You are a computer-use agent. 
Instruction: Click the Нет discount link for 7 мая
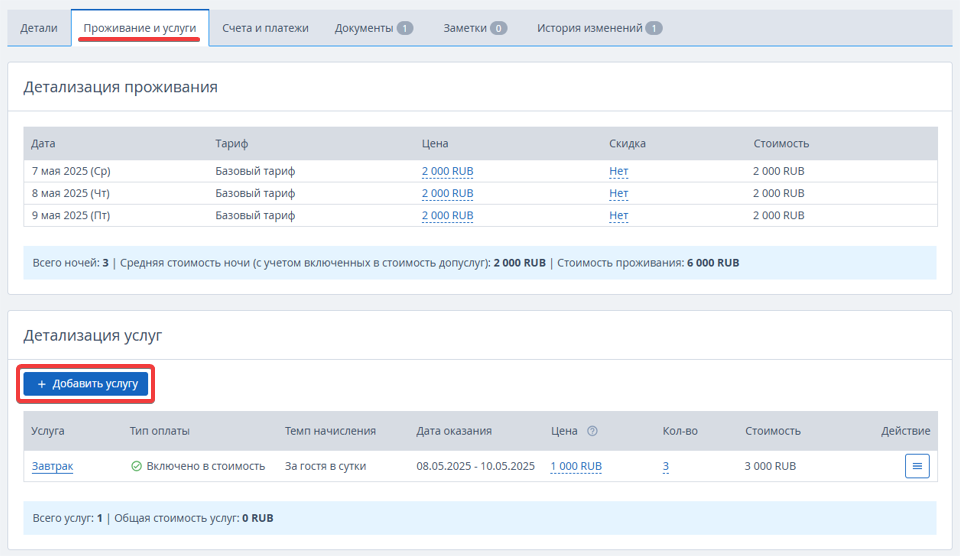pos(618,171)
